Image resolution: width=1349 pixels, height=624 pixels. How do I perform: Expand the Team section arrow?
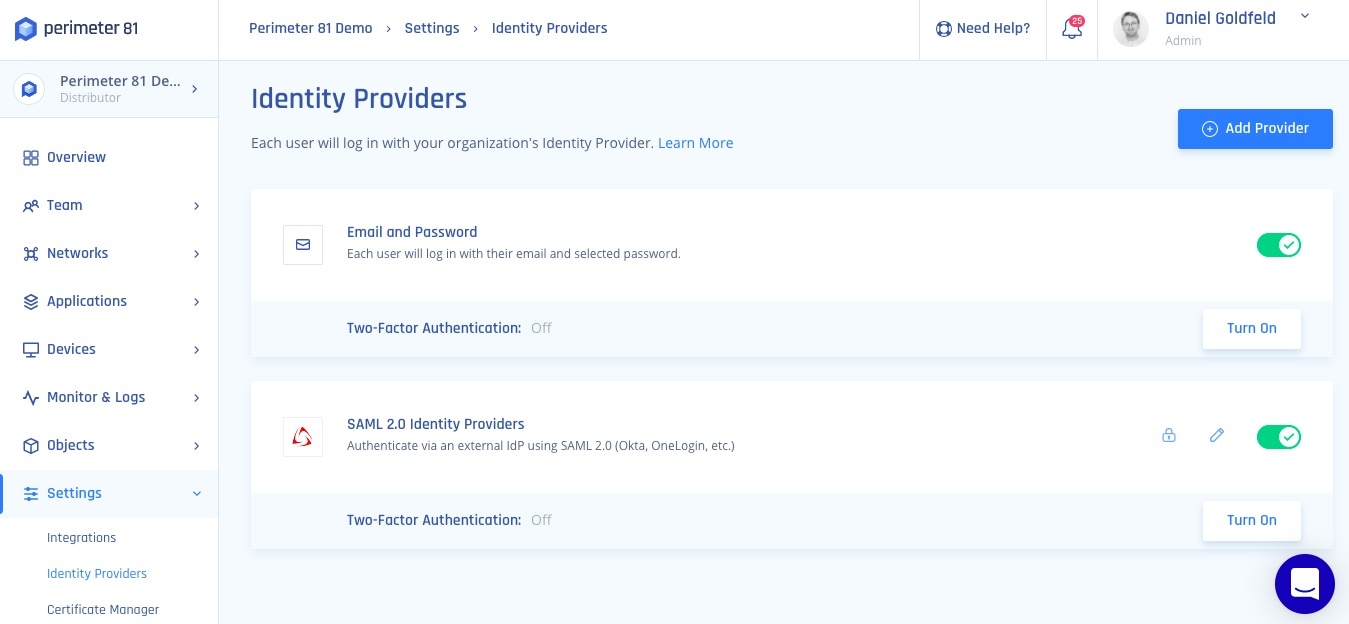pos(197,206)
